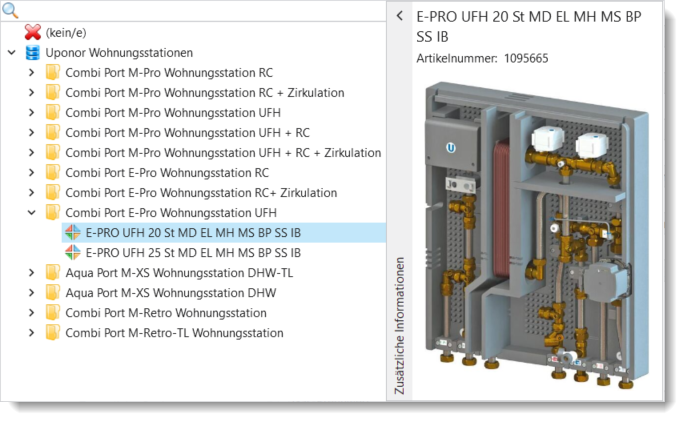Image resolution: width=685 pixels, height=422 pixels.
Task: Expand Combi Port M-Pro Wohnungsstation RC
Action: click(x=31, y=73)
